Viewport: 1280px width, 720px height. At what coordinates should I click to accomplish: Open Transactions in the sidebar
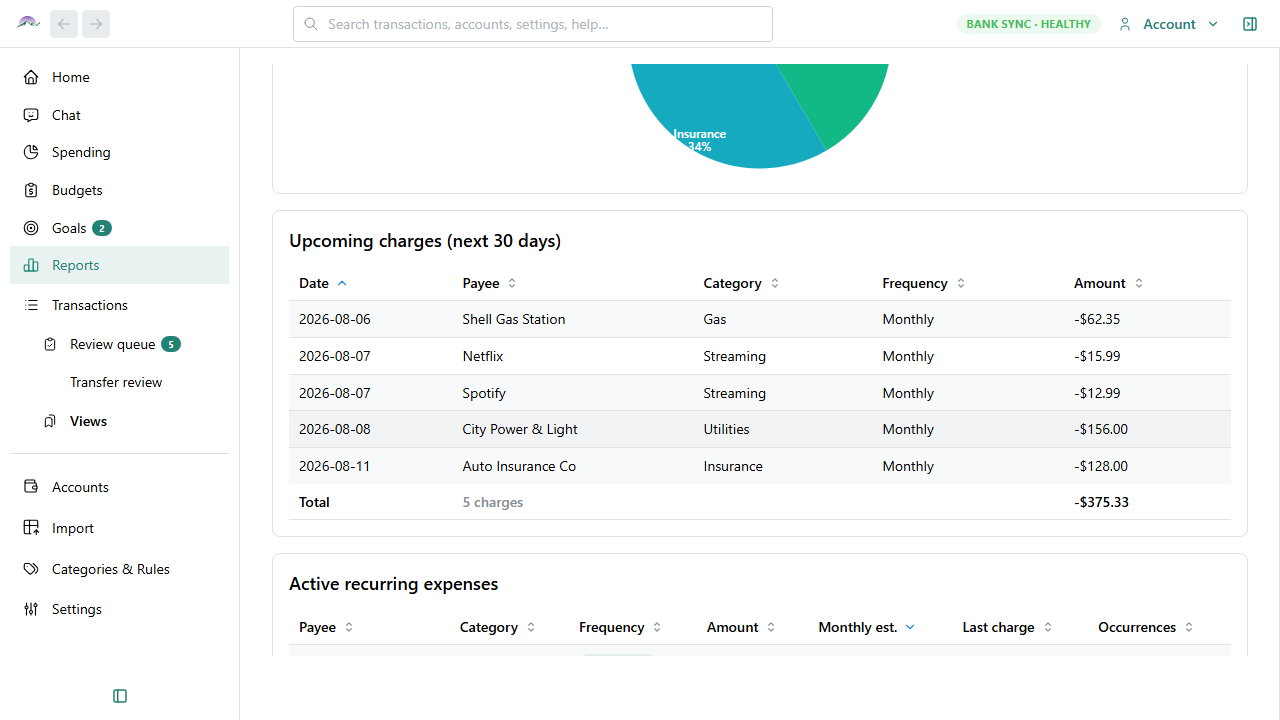tap(119, 305)
